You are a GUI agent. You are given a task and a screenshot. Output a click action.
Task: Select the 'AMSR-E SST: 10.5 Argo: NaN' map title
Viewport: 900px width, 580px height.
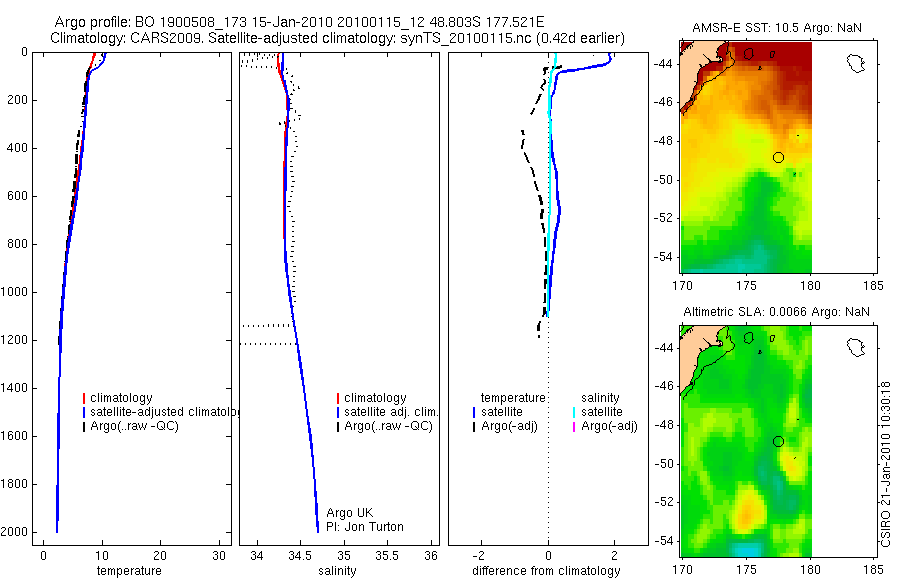click(x=777, y=28)
